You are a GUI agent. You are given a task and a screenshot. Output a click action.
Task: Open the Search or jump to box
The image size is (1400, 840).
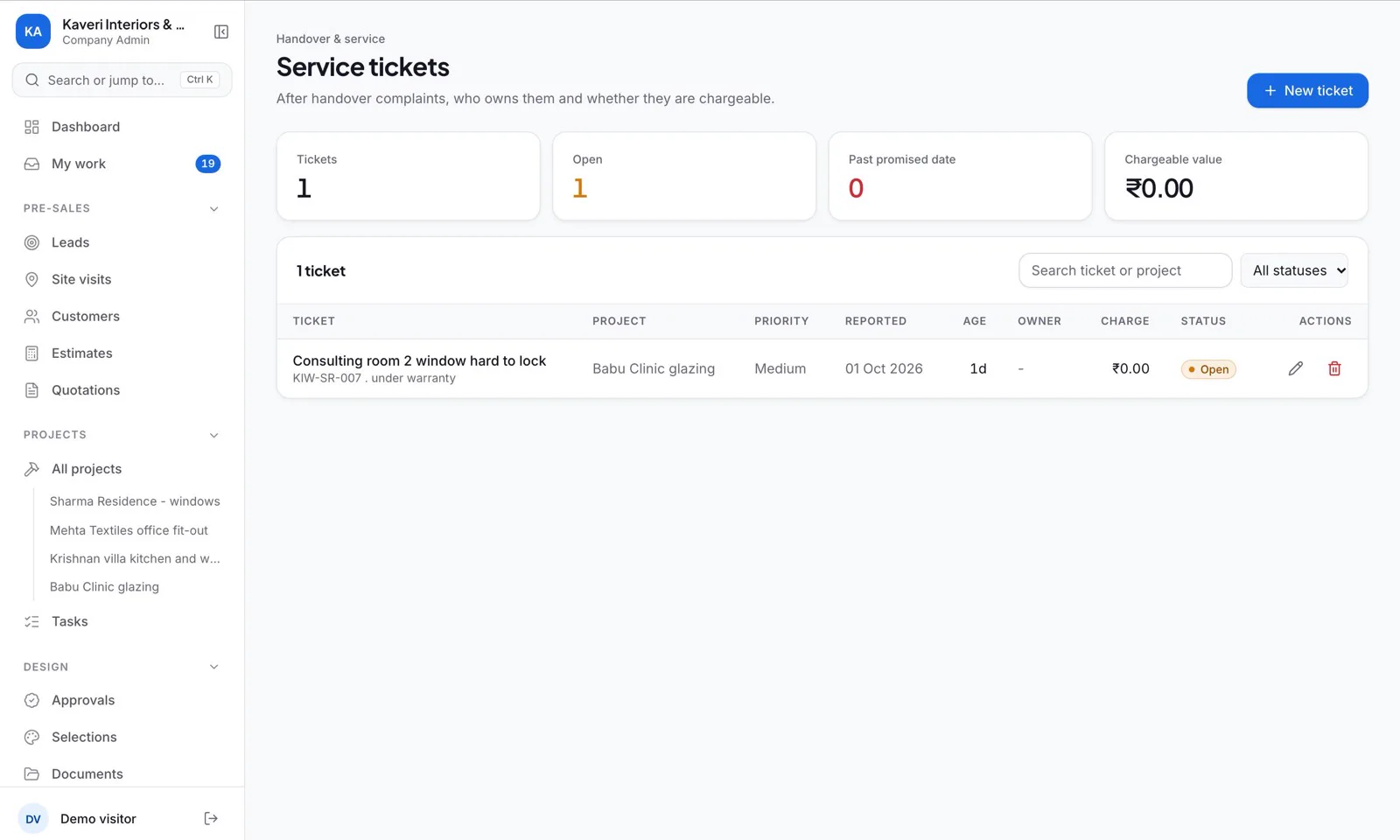click(122, 80)
